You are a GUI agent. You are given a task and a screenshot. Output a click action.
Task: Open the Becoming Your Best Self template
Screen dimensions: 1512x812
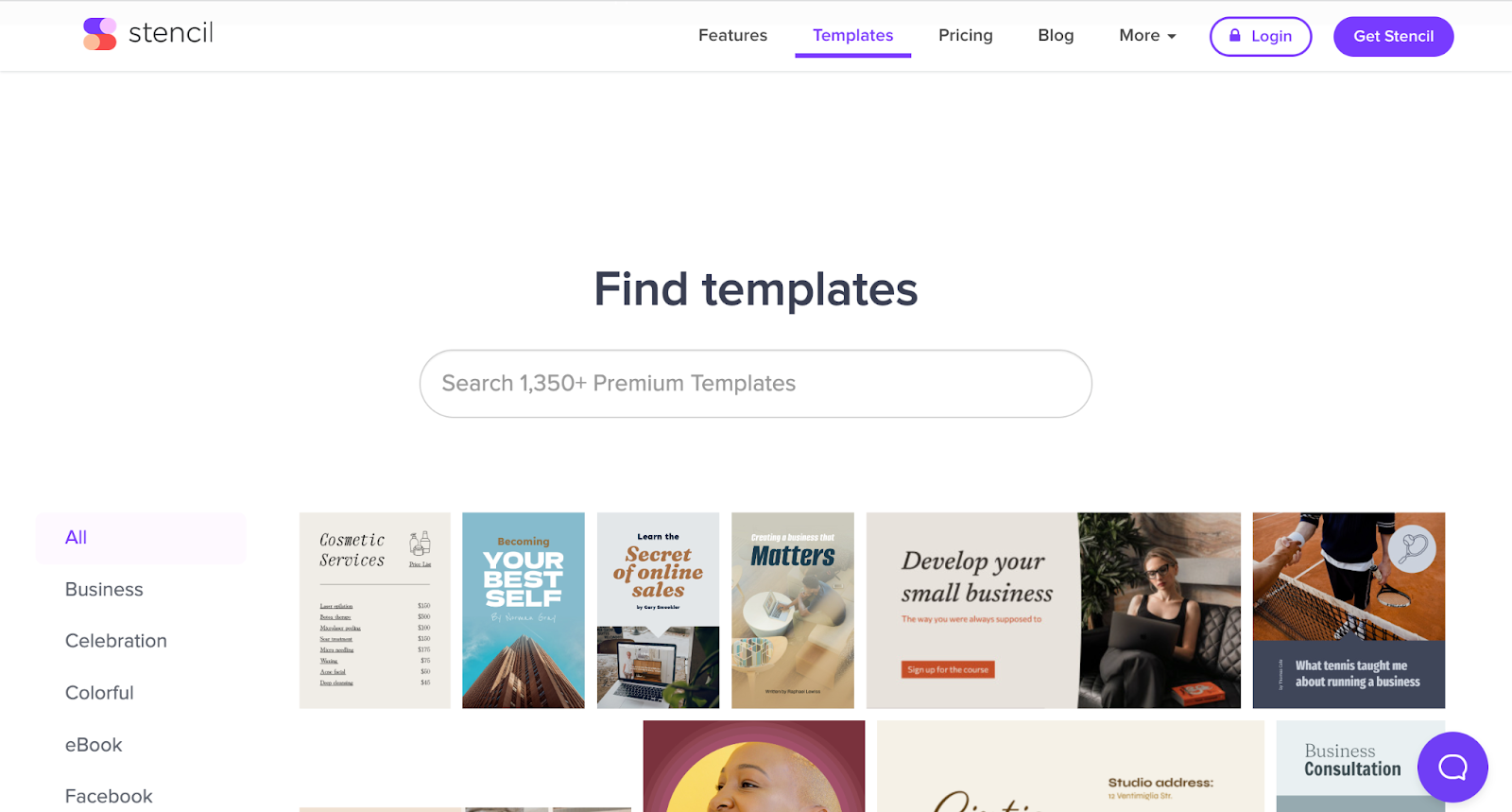click(524, 611)
